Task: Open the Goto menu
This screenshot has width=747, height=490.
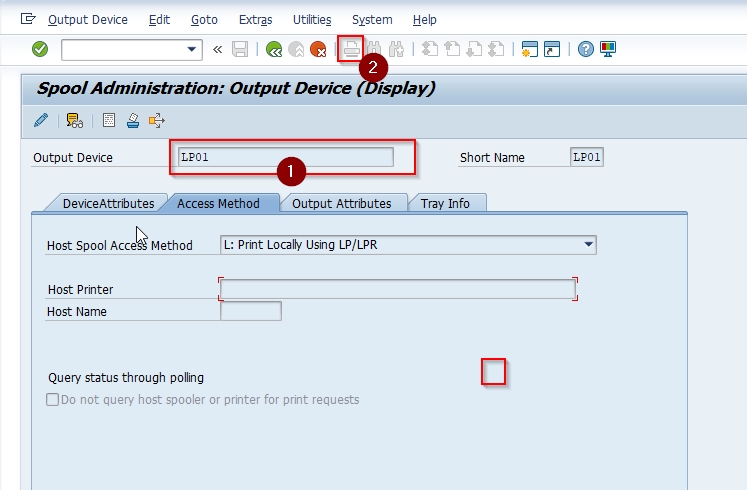Action: [204, 20]
